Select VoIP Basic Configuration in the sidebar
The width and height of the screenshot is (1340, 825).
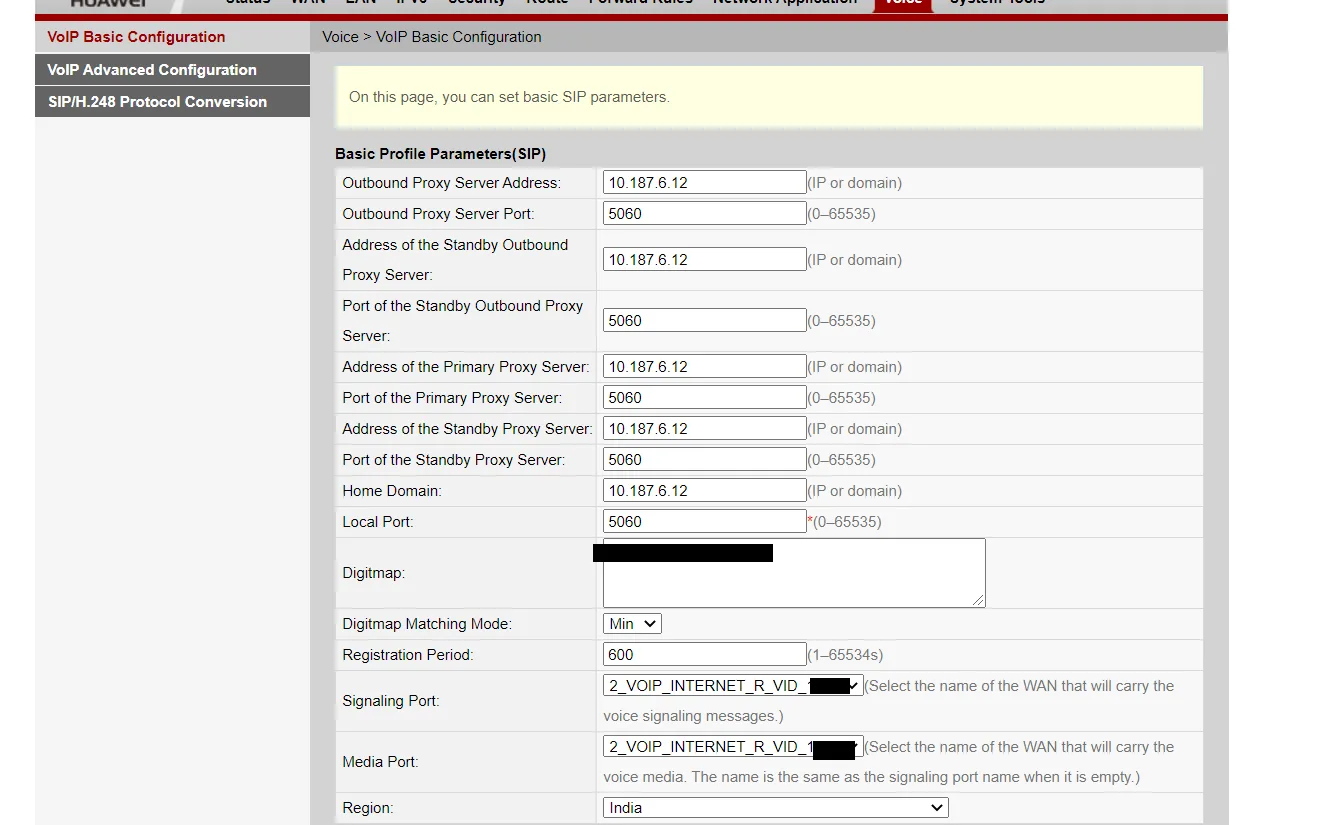(136, 37)
